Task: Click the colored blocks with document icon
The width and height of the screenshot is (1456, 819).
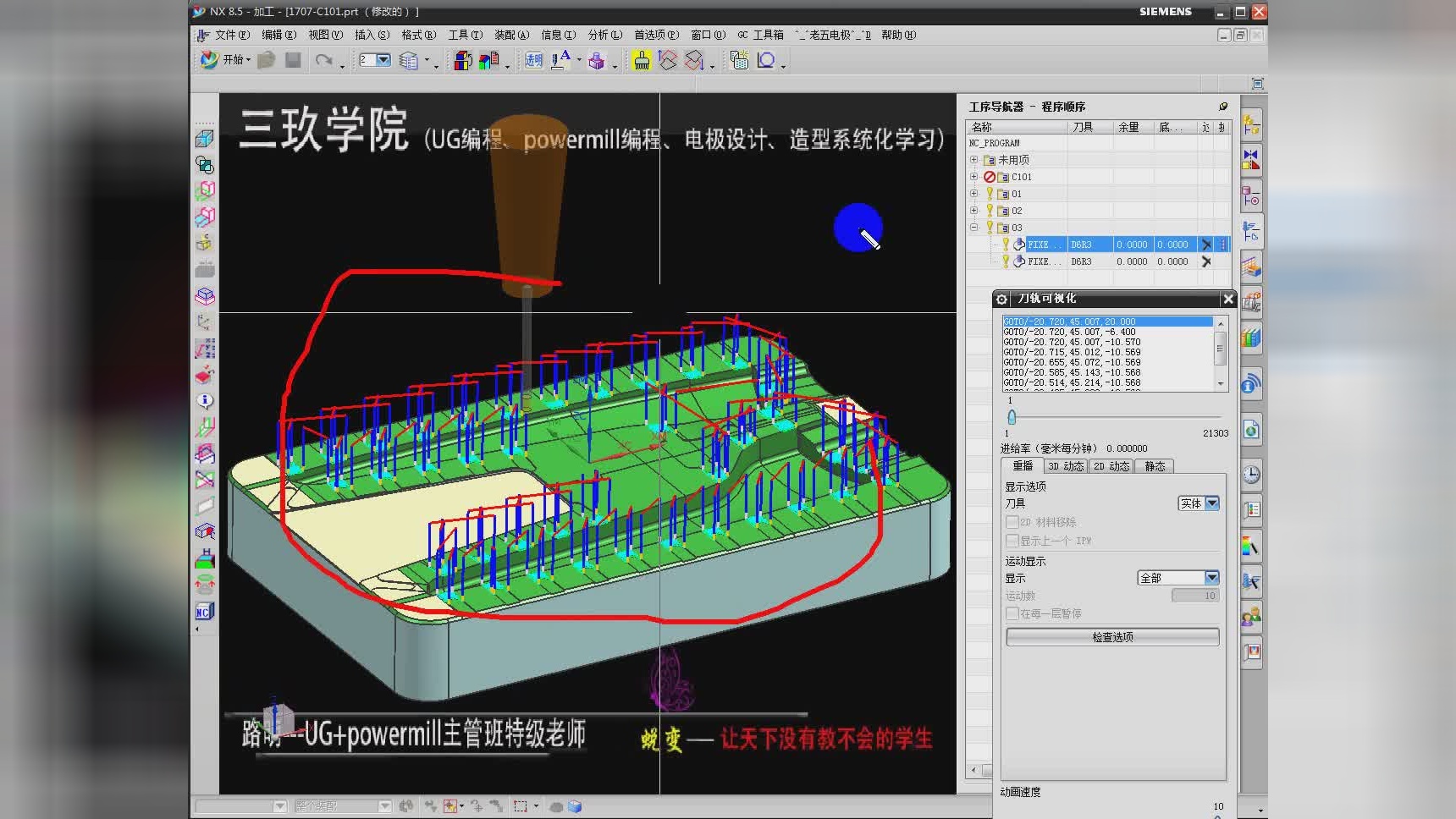Action: pyautogui.click(x=488, y=61)
